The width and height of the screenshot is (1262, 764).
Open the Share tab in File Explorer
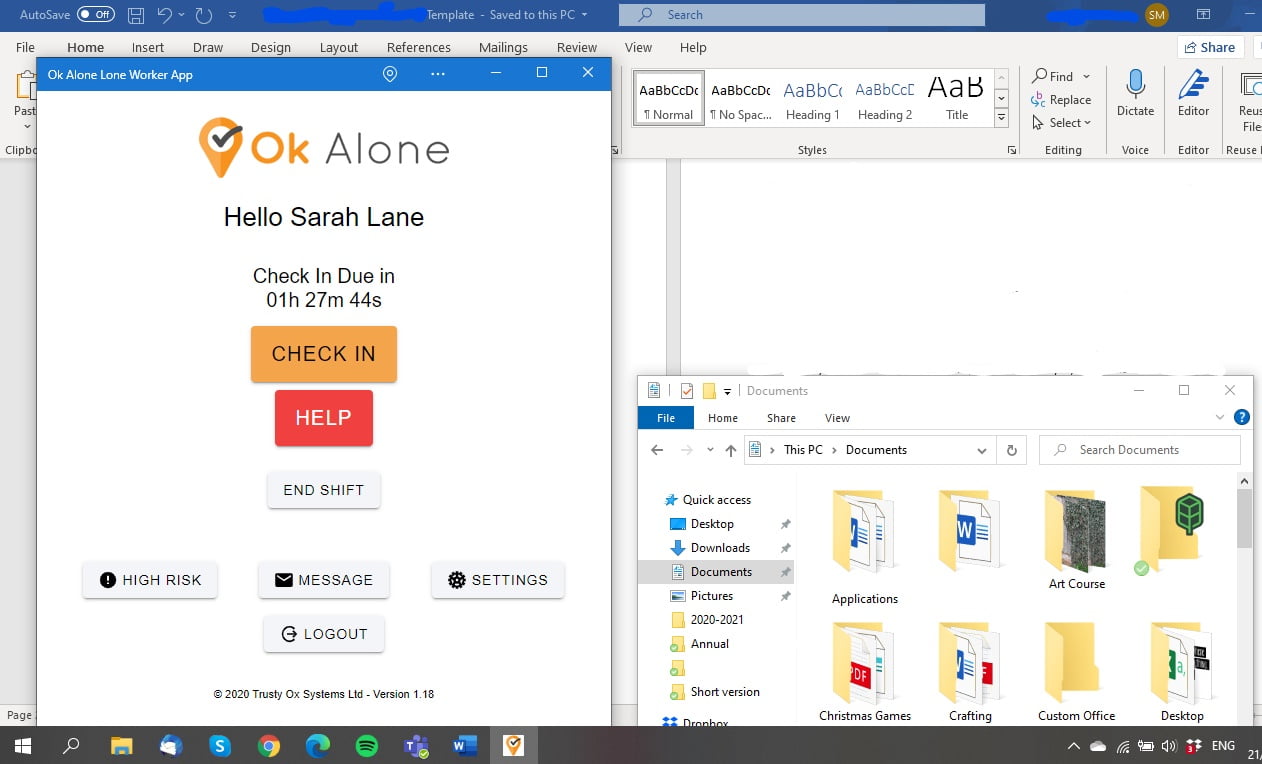tap(782, 418)
